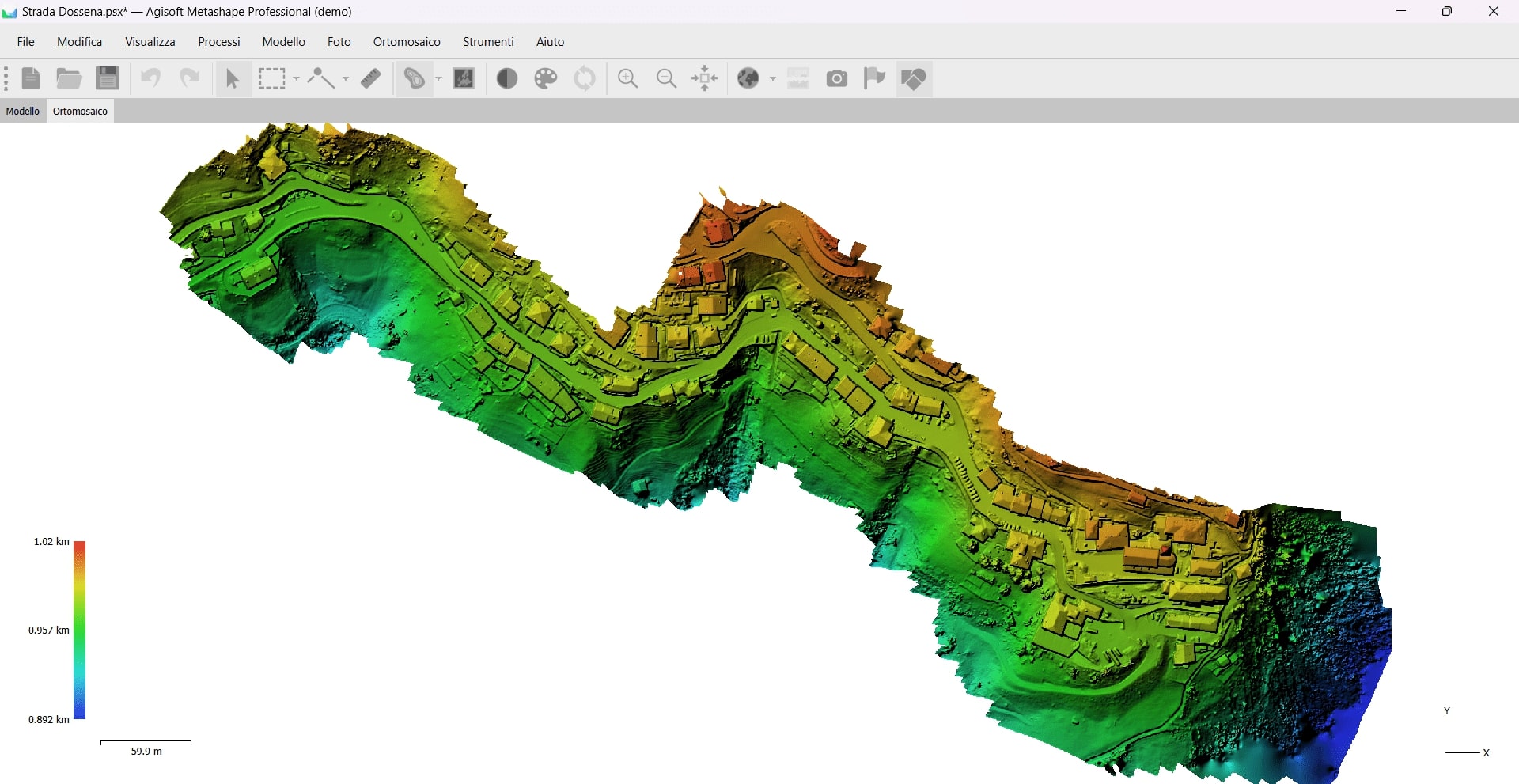Open the Strumenti menu
The width and height of the screenshot is (1519, 784).
click(488, 42)
